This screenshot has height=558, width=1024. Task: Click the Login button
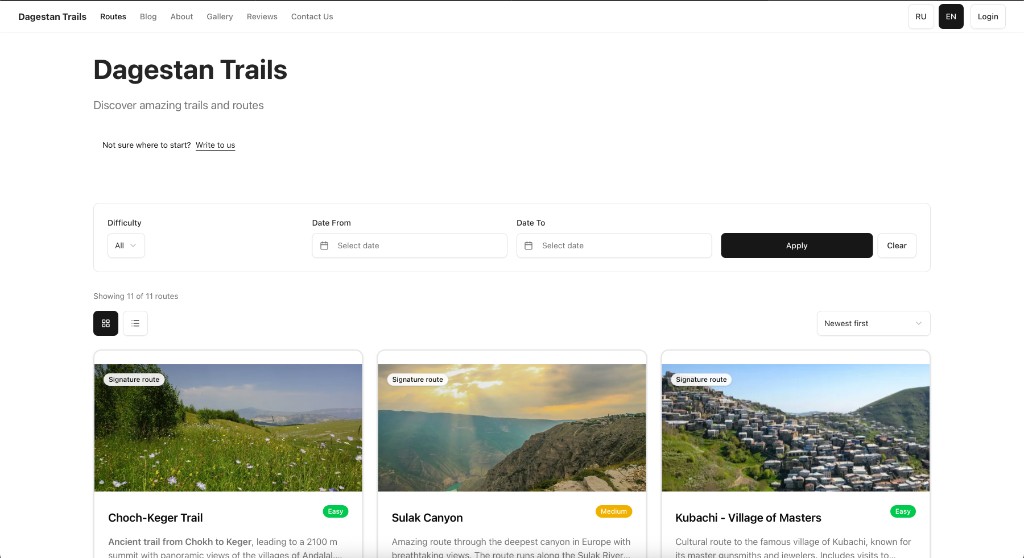point(988,17)
